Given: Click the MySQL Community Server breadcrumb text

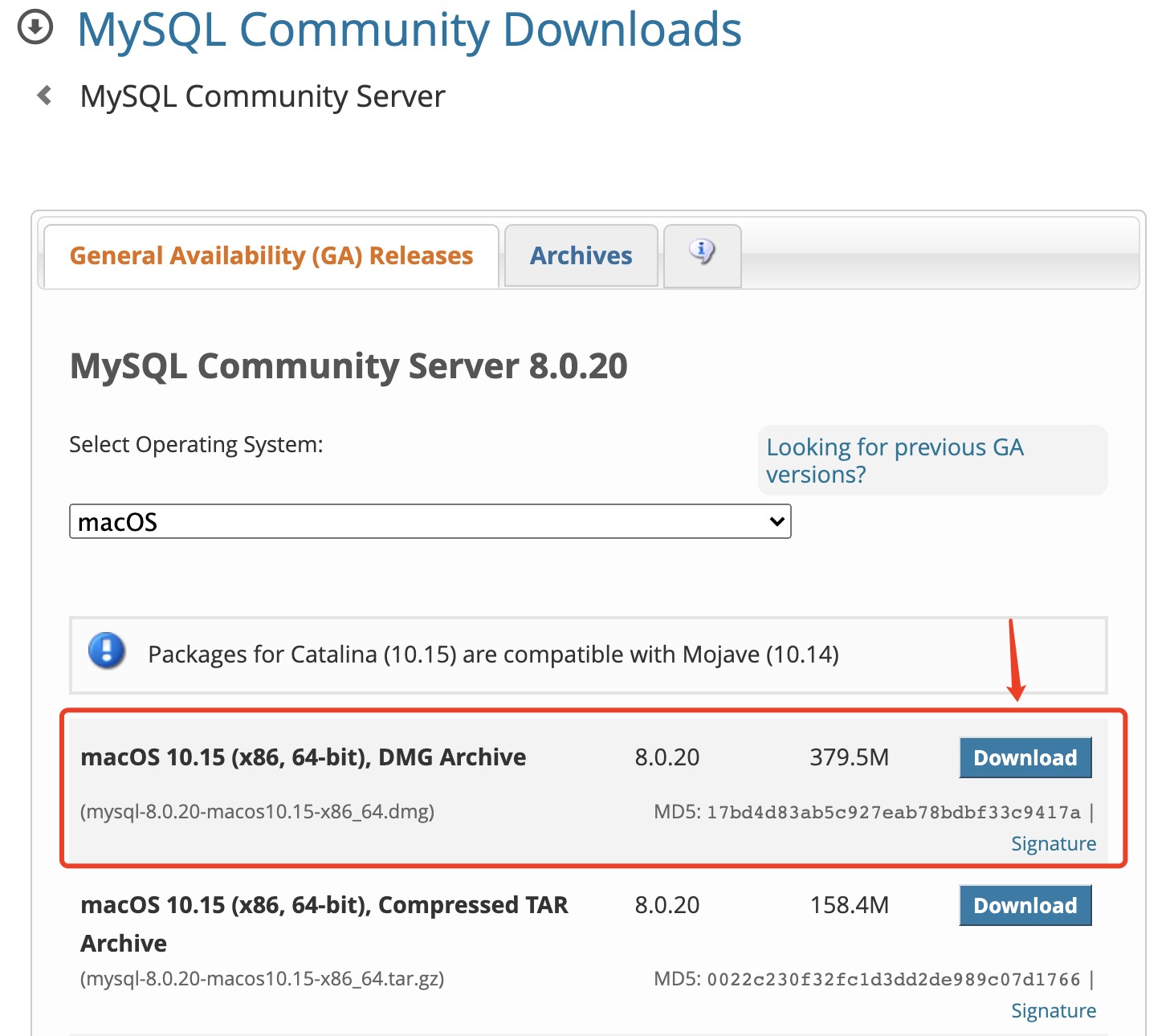Looking at the screenshot, I should (x=263, y=96).
